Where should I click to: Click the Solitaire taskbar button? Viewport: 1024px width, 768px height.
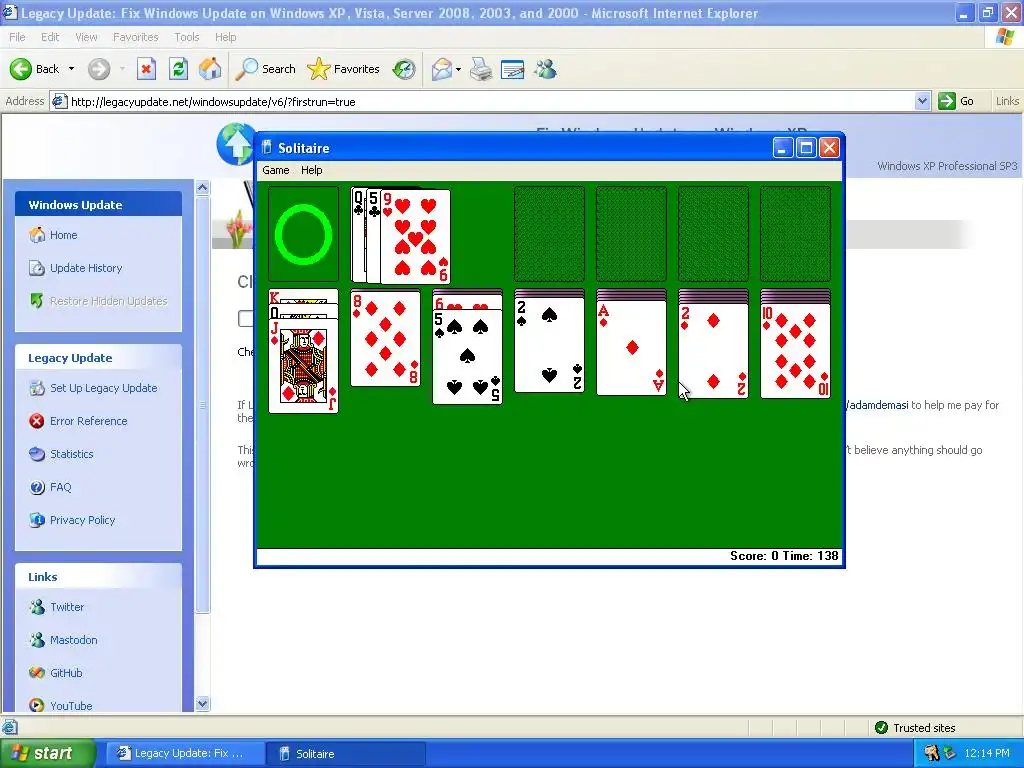(345, 754)
